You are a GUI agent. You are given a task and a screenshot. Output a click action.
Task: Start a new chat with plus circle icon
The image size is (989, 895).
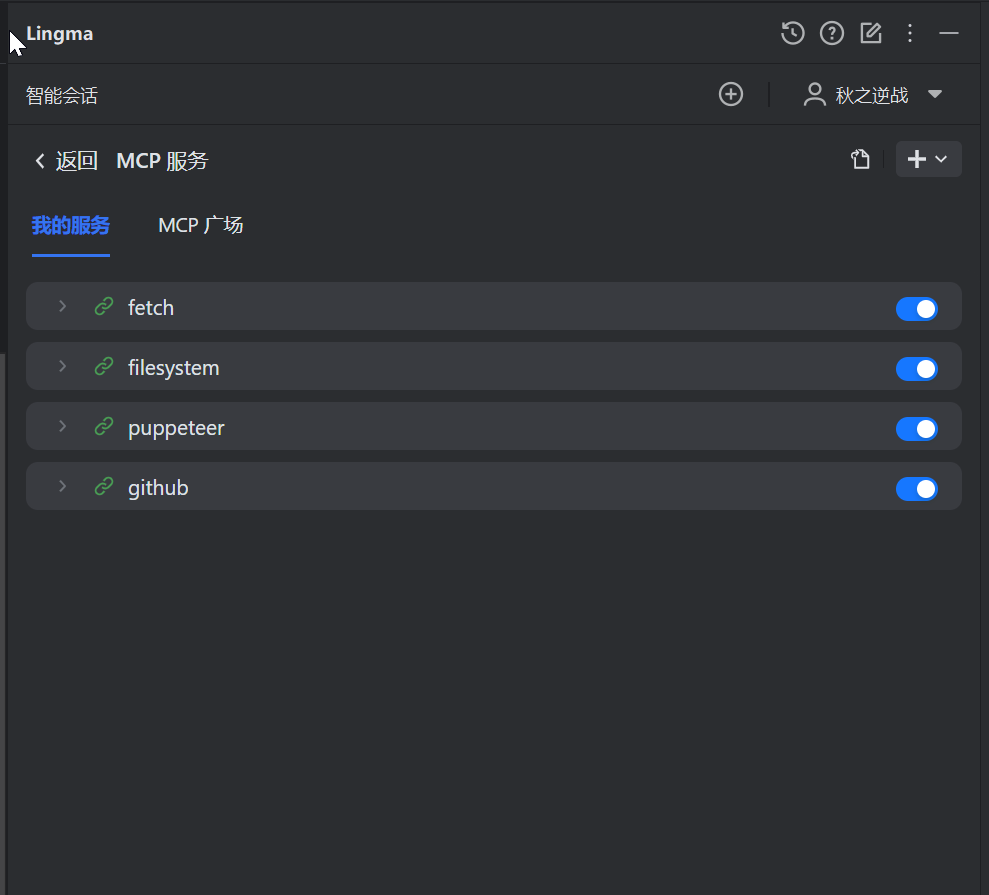pyautogui.click(x=731, y=94)
